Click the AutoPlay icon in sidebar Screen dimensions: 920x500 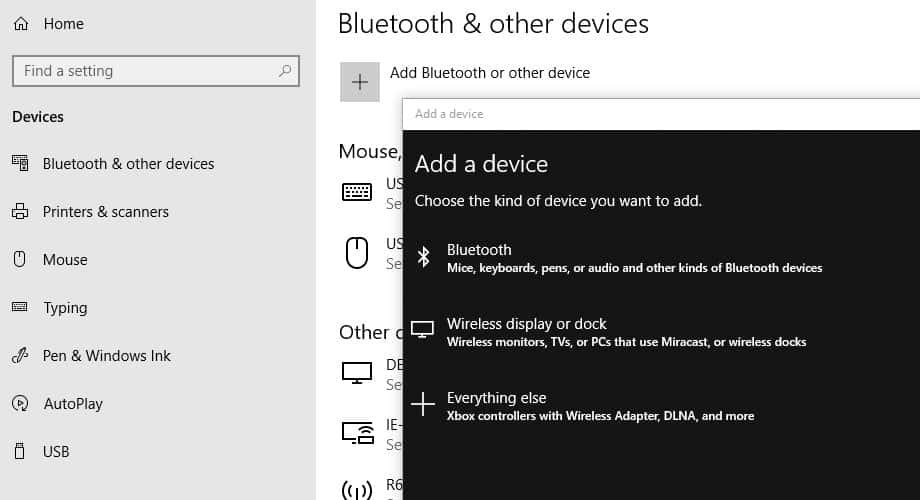(x=20, y=404)
